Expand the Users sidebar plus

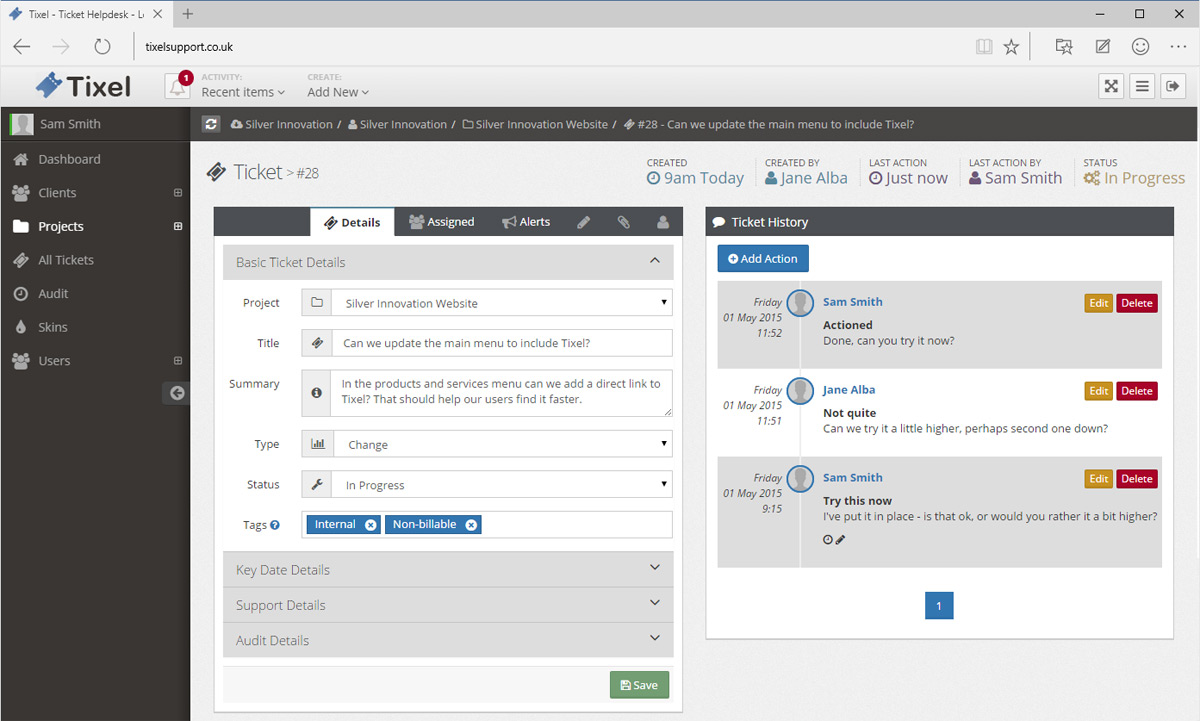[178, 361]
